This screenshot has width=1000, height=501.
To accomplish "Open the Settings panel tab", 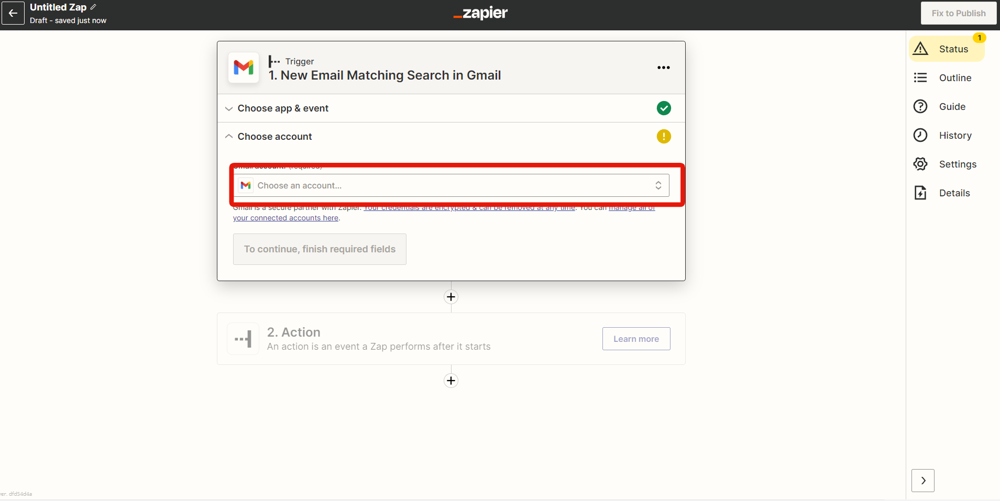I will (947, 164).
